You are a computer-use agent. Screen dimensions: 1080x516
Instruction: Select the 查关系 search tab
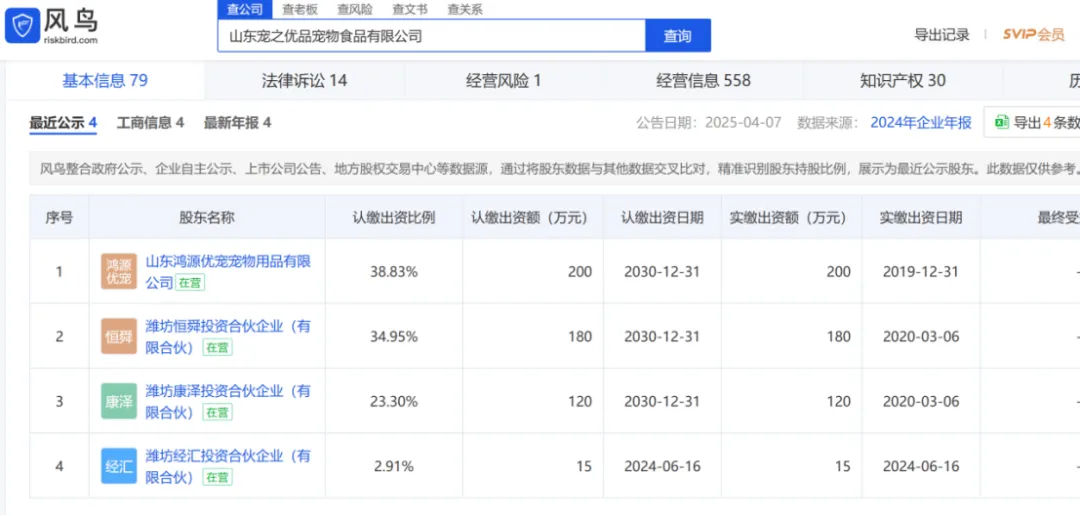465,9
